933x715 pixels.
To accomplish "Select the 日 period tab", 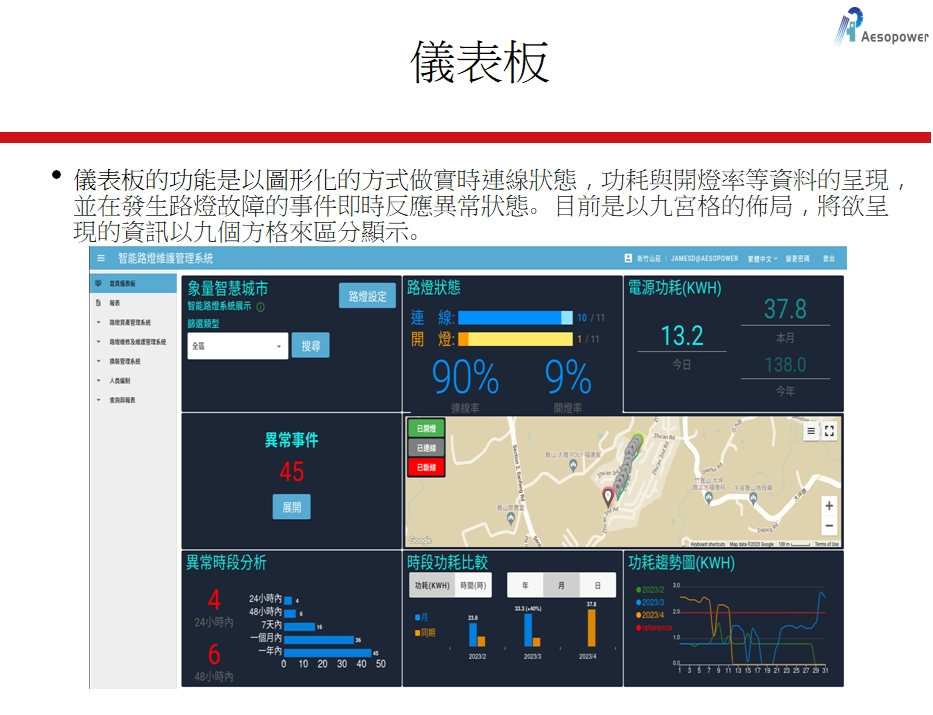I will click(597, 585).
